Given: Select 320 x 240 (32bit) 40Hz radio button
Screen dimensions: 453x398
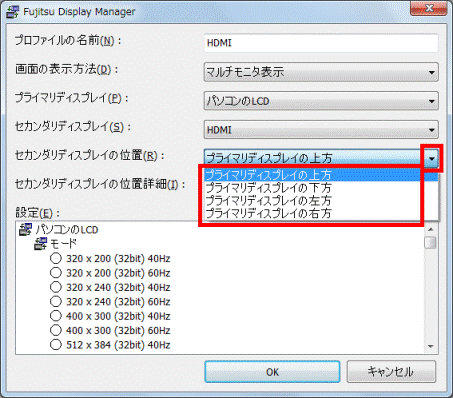Looking at the screenshot, I should (56, 287).
